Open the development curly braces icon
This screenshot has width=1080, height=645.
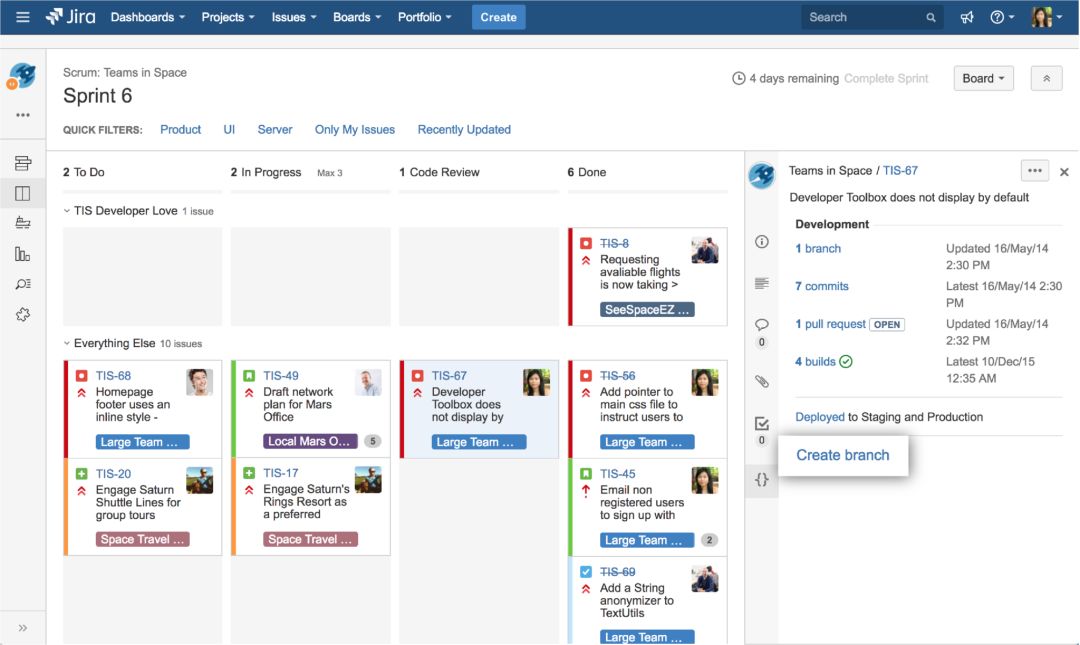[762, 480]
